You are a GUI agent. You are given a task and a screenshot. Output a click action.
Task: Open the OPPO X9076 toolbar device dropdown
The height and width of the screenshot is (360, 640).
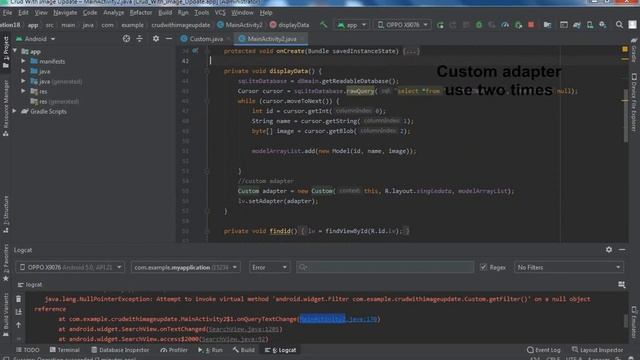tap(402, 25)
